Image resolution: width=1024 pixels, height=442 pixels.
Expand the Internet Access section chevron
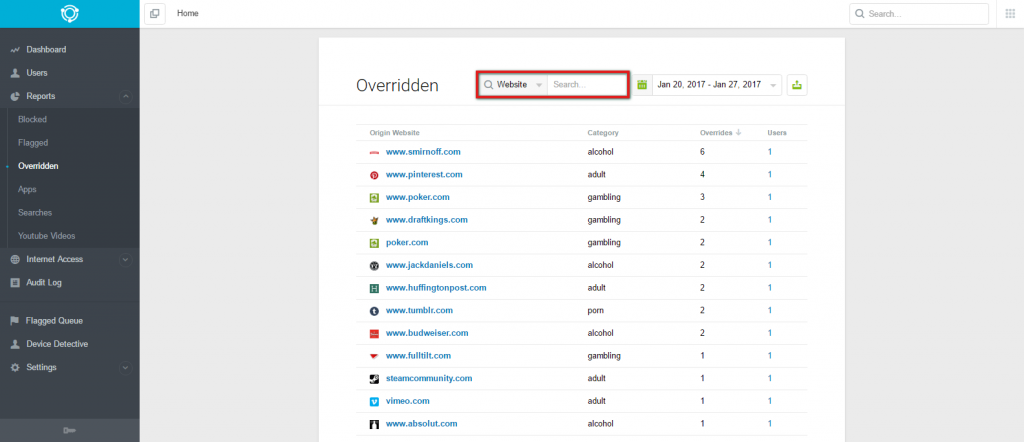coord(126,260)
